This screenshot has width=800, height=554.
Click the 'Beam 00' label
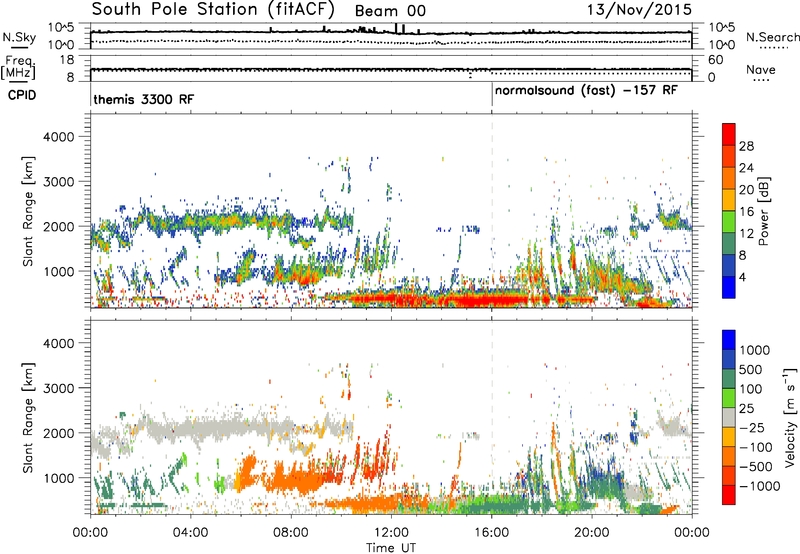pos(390,11)
